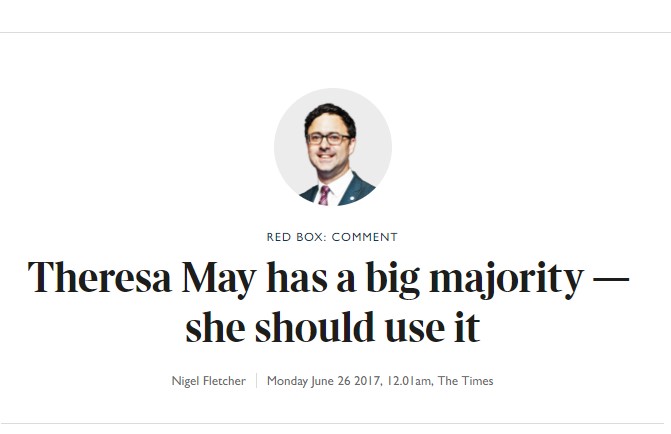Click the author's circular profile photo
671x434 pixels.
(332, 147)
